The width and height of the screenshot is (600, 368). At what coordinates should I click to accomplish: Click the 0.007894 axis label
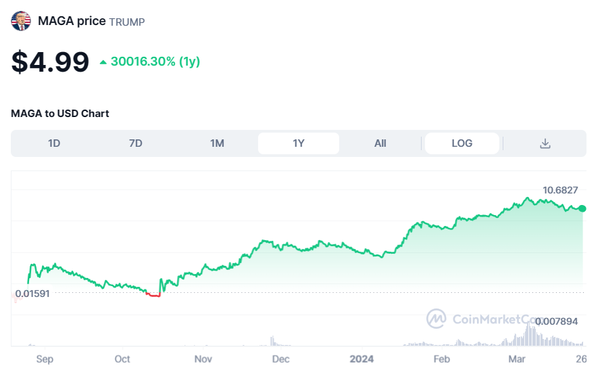point(556,321)
